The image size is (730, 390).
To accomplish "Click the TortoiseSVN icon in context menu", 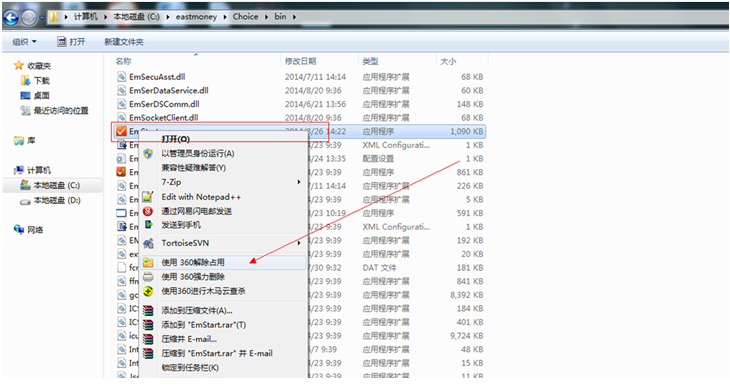I will coord(148,243).
